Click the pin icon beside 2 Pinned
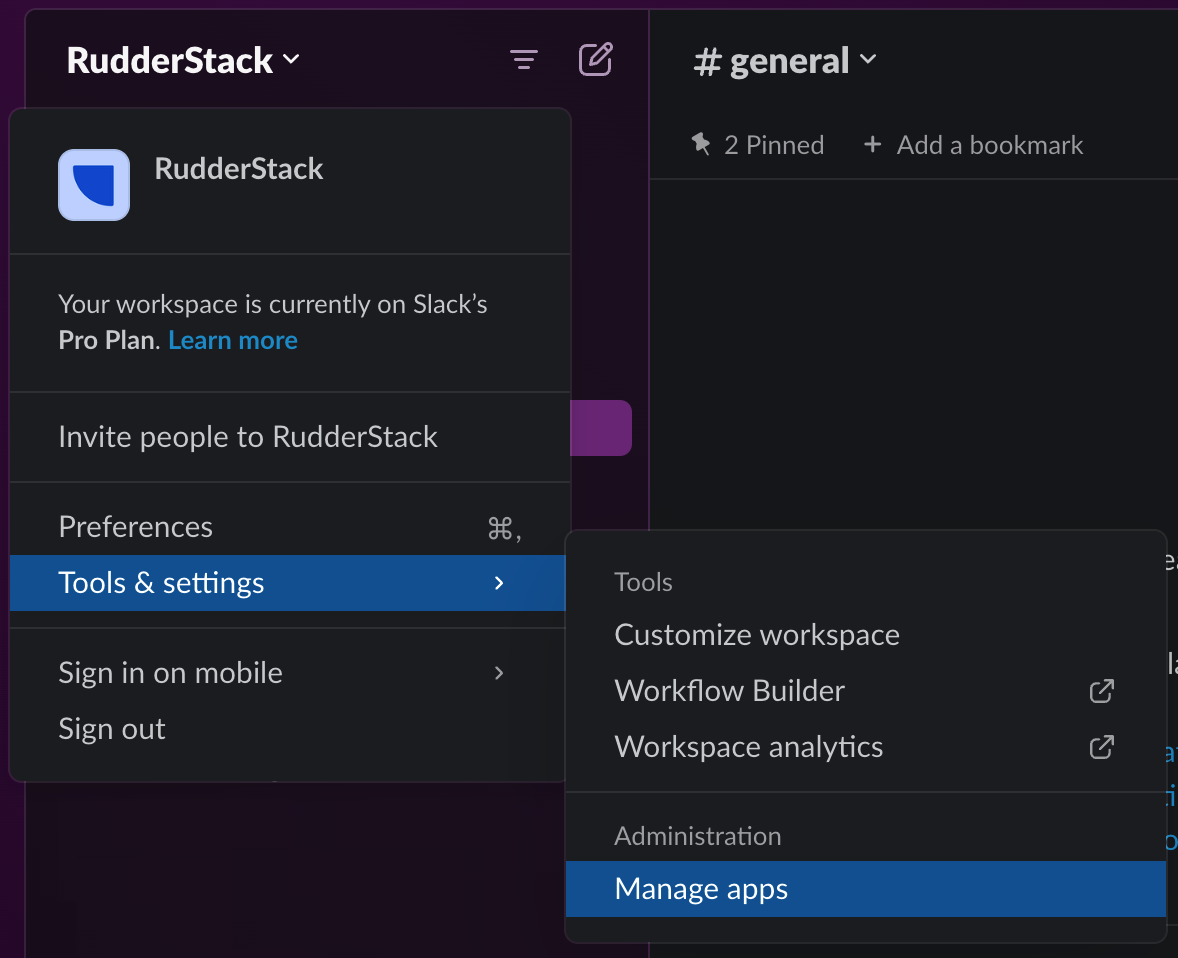The image size is (1178, 958). (x=701, y=144)
